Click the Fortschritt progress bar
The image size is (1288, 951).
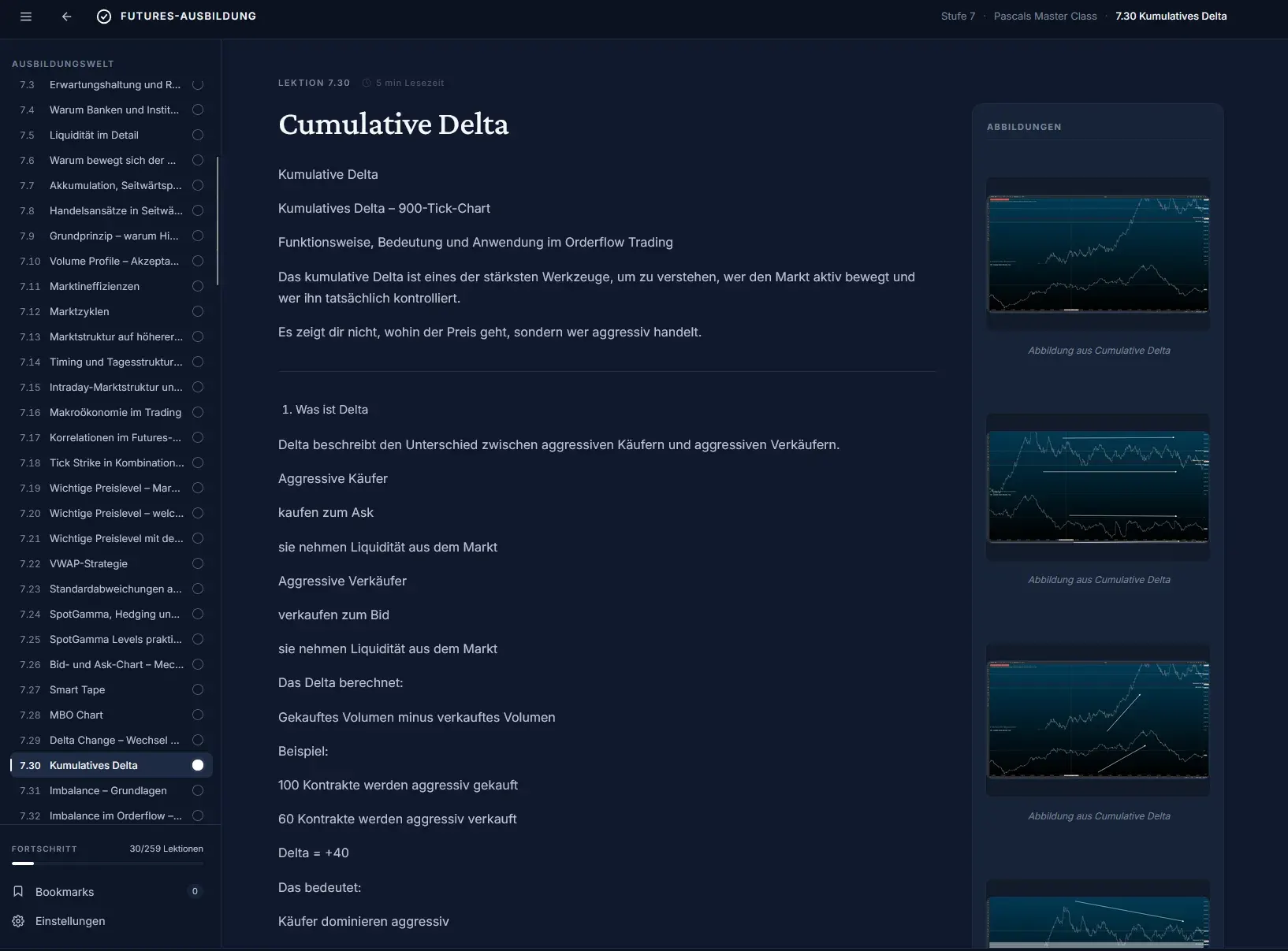point(107,864)
